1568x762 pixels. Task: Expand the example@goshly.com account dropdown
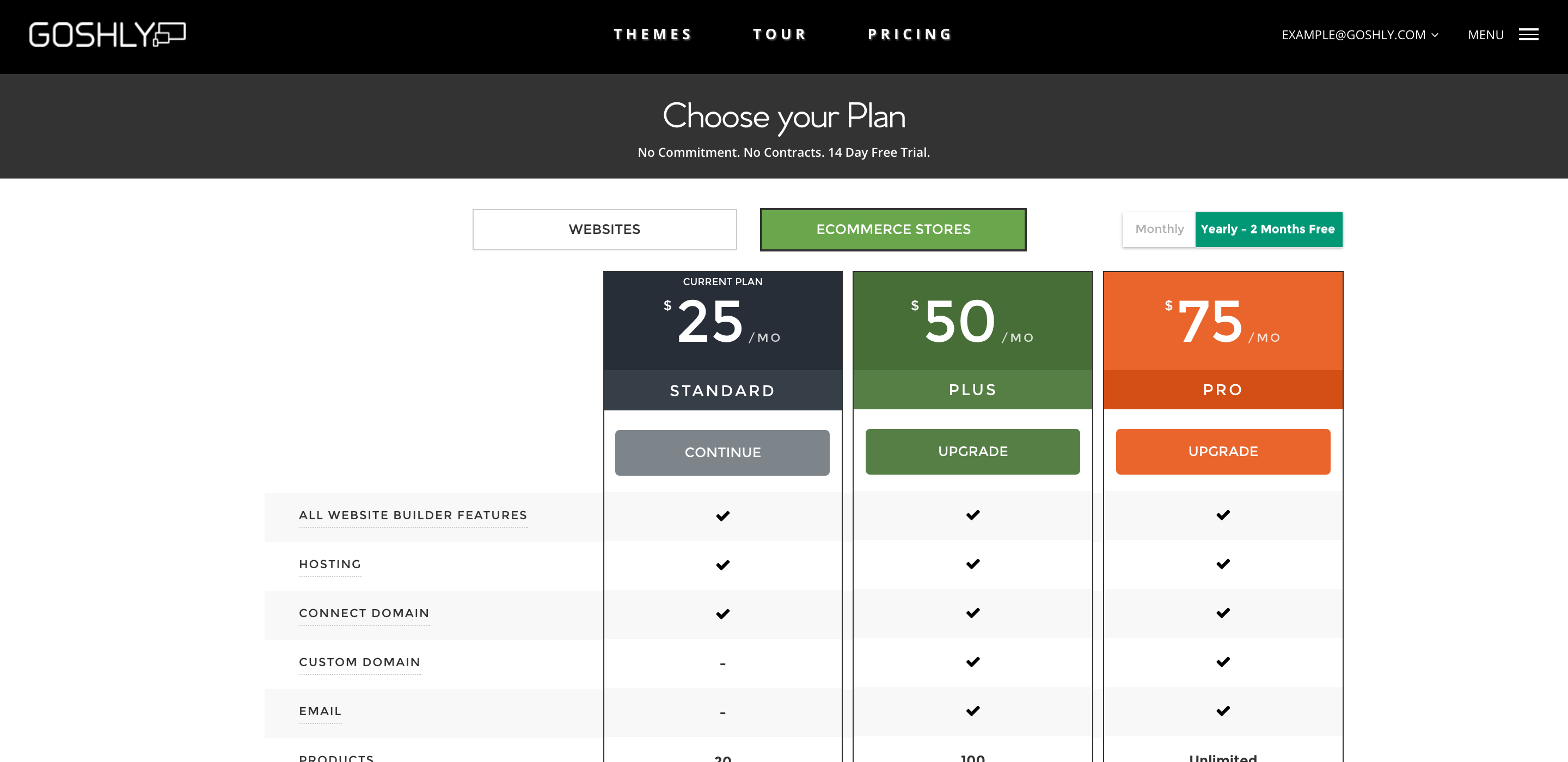[1359, 35]
